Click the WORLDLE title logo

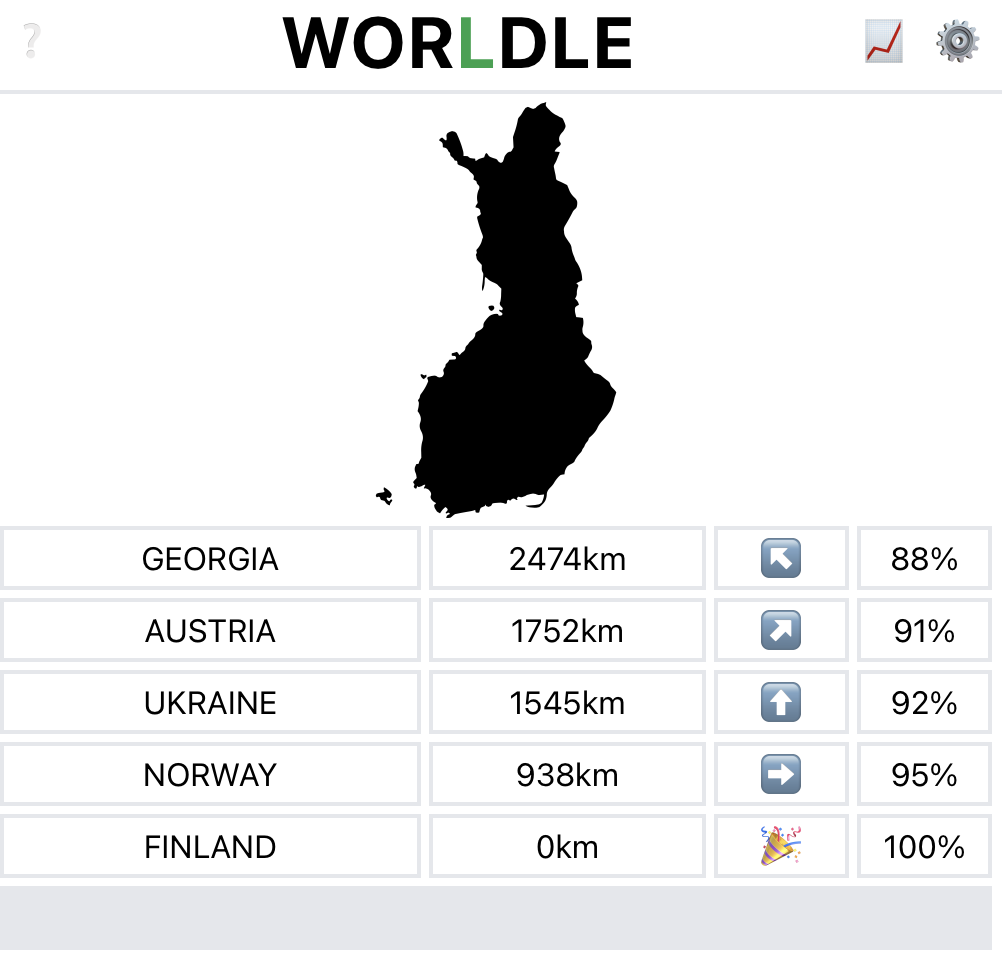[458, 44]
